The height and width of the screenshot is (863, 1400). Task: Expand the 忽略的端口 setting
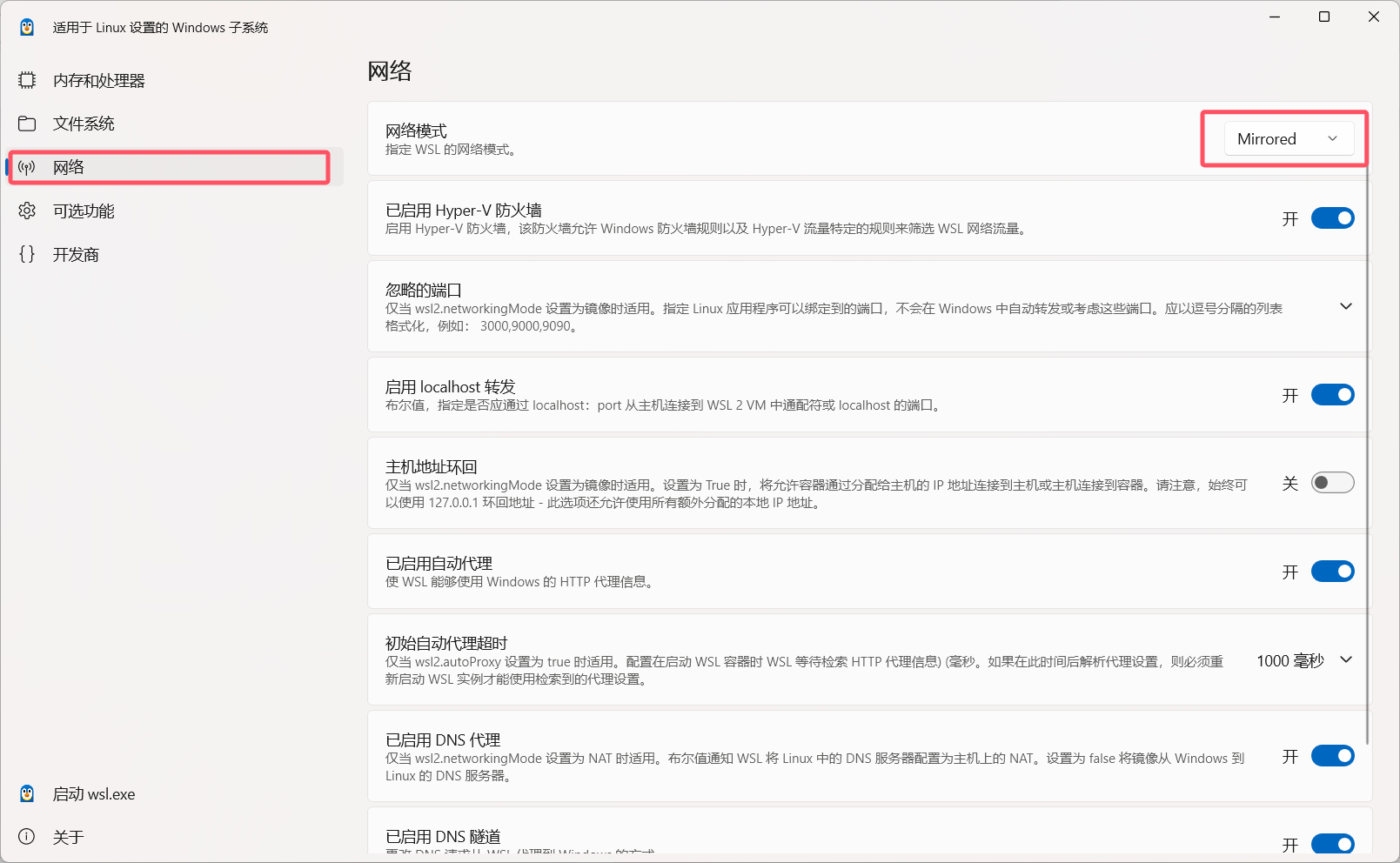click(1345, 306)
